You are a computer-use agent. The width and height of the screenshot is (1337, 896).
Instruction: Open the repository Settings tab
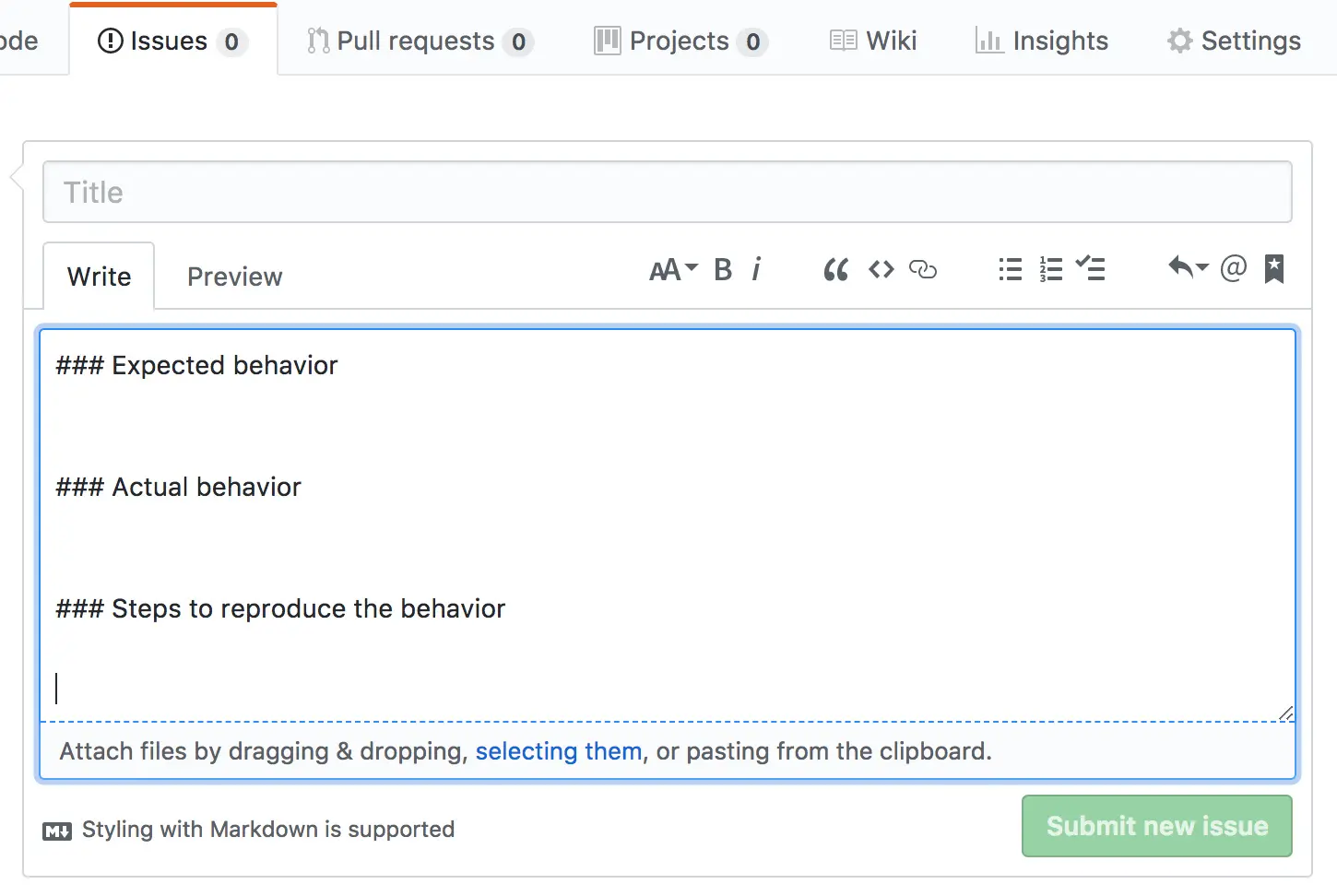click(x=1233, y=41)
